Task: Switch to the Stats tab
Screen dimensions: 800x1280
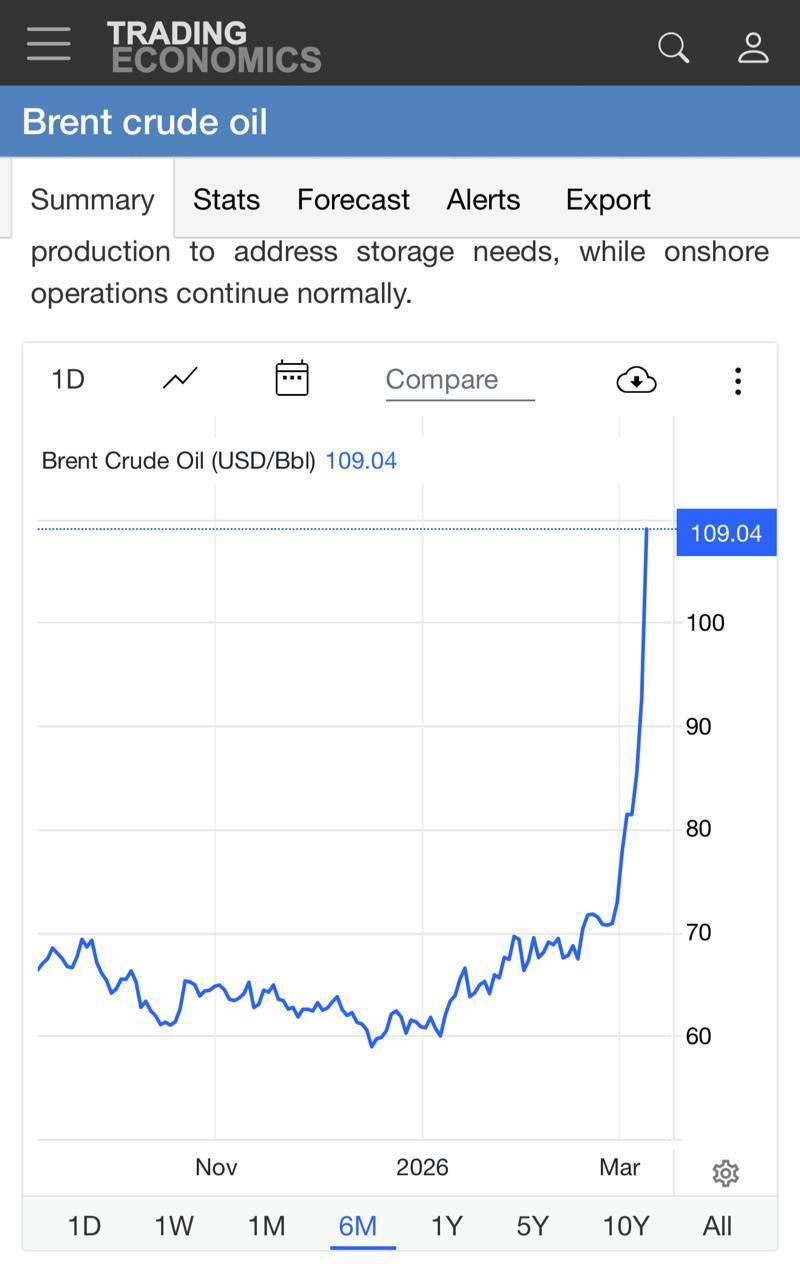Action: 226,199
